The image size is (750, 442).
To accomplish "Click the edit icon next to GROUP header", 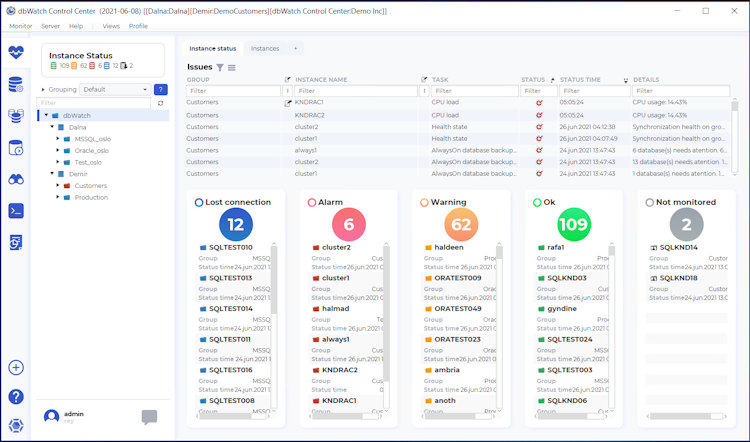I will [287, 79].
